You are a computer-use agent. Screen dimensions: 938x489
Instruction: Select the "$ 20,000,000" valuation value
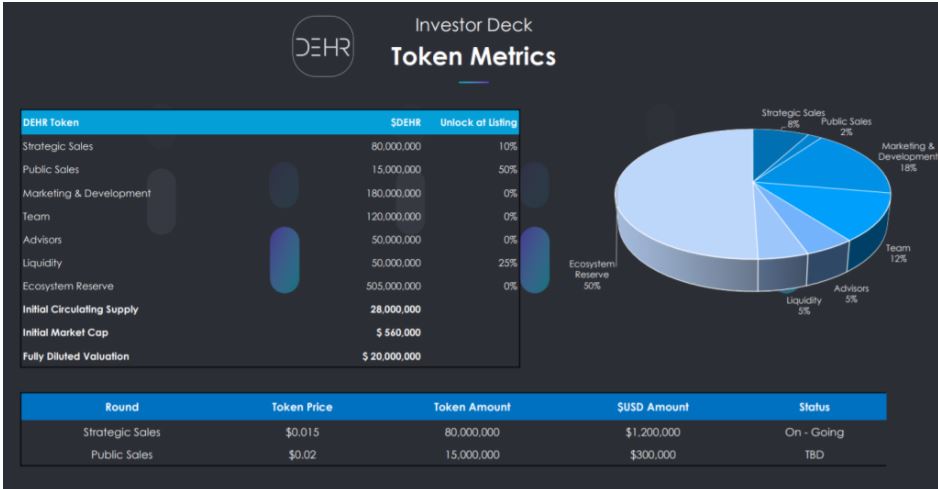(x=391, y=356)
